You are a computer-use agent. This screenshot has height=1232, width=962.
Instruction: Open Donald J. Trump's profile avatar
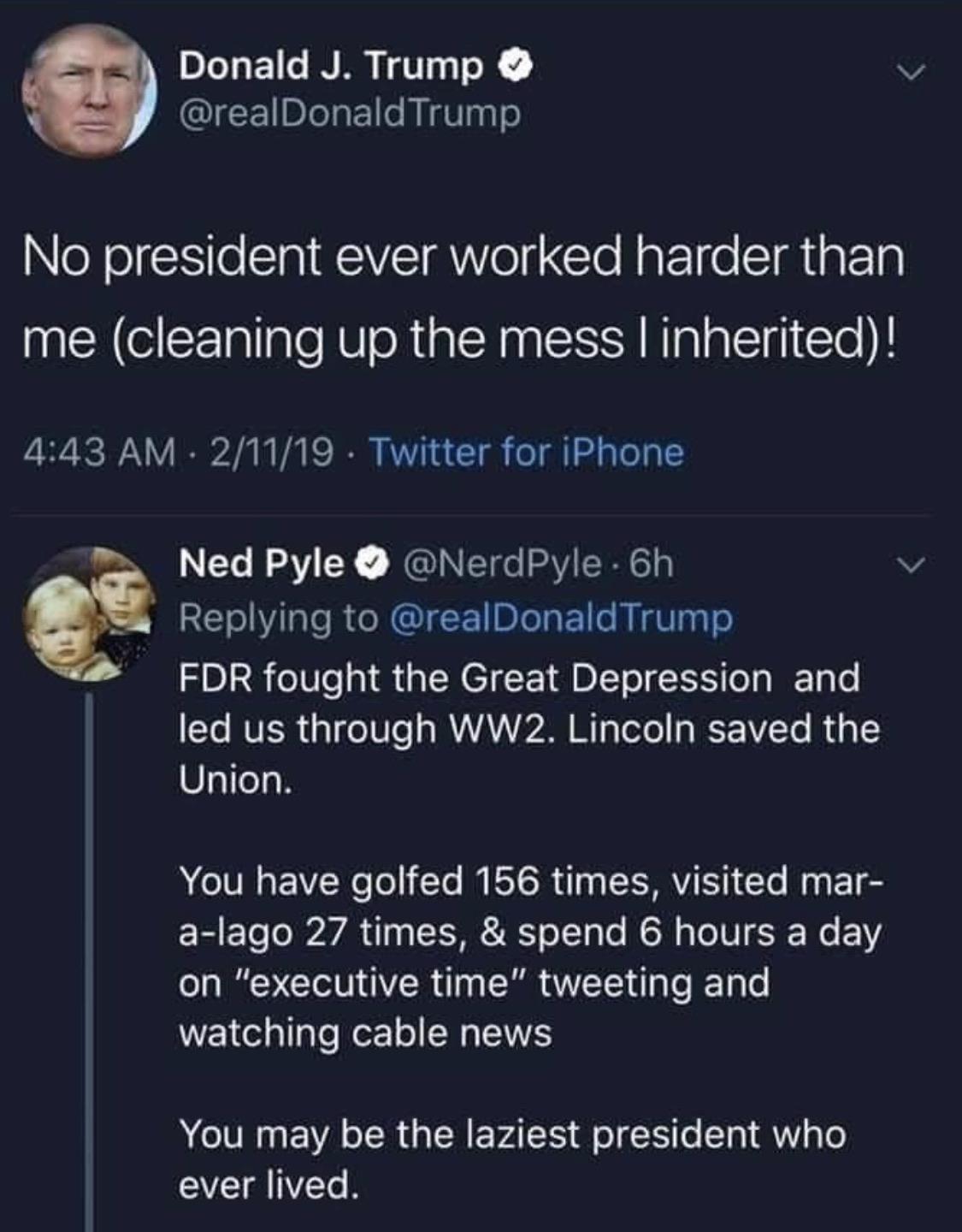[x=89, y=90]
